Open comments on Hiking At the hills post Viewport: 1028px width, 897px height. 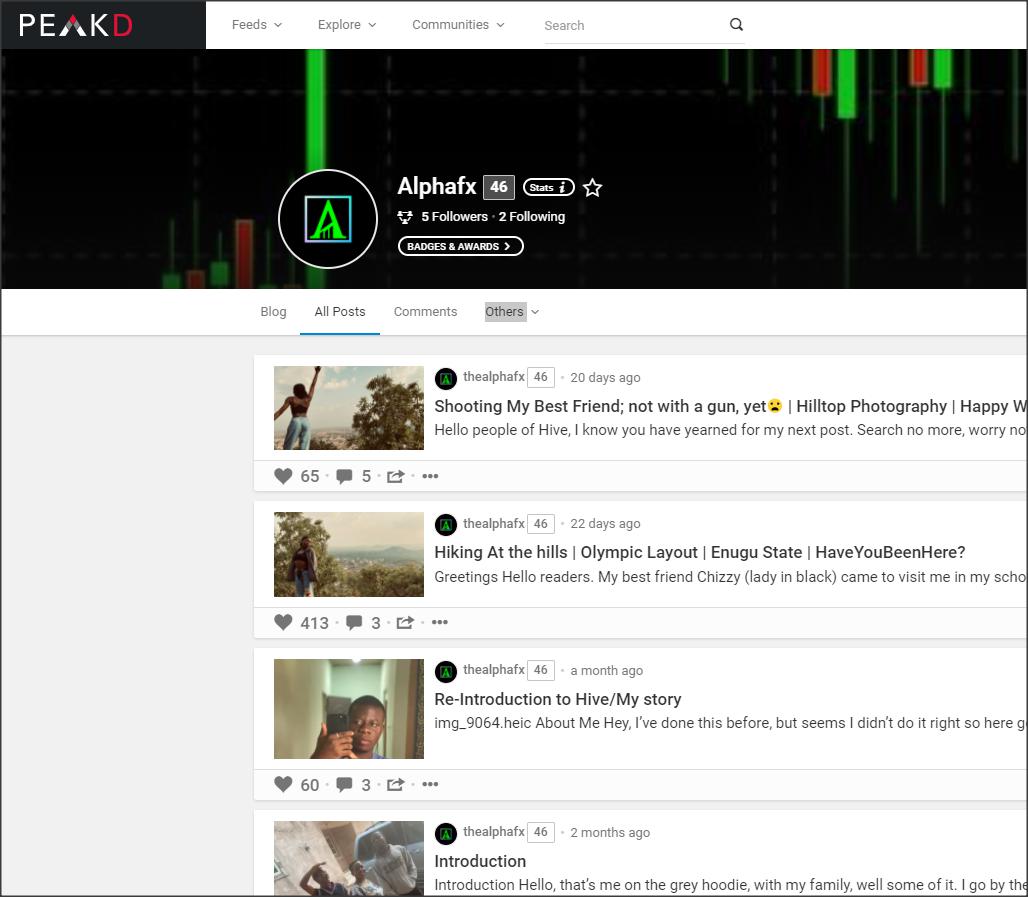point(354,622)
